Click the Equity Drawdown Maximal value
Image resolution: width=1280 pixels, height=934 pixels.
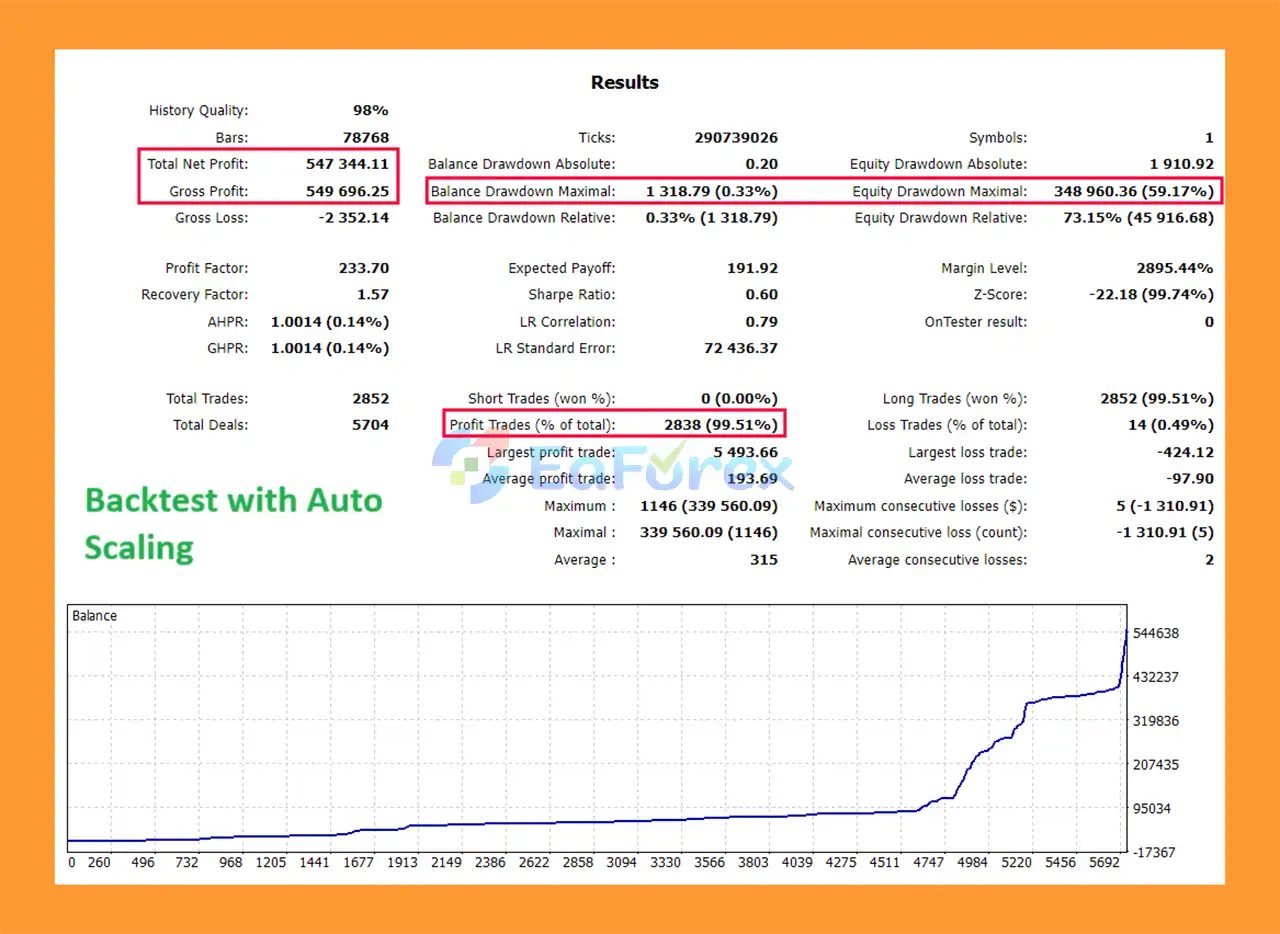point(1133,191)
